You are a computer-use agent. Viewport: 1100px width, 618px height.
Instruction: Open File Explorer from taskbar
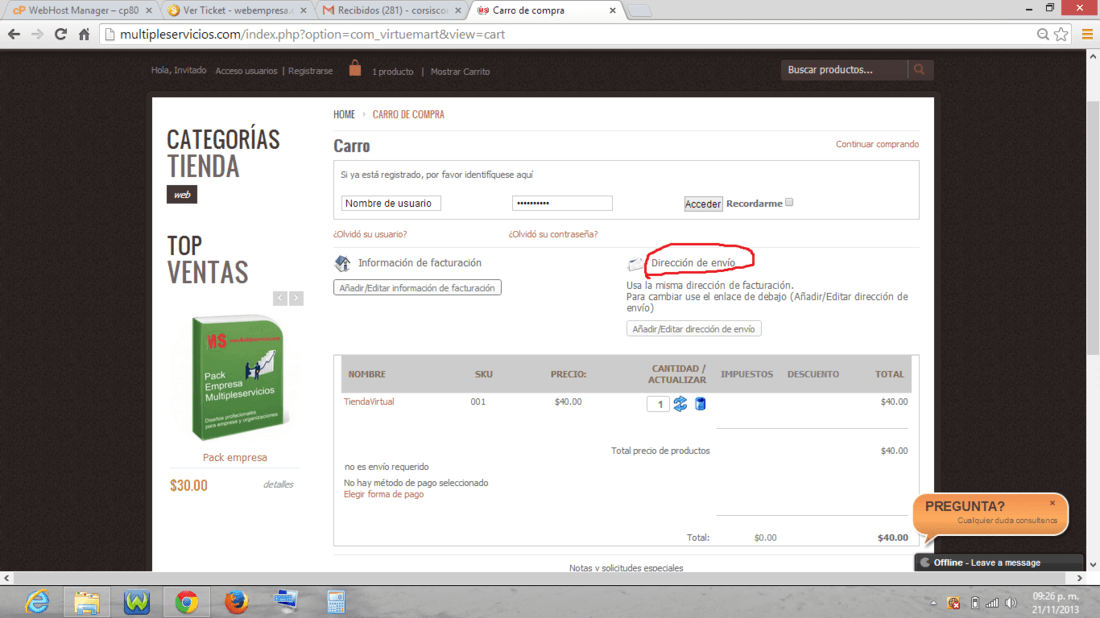pyautogui.click(x=87, y=602)
